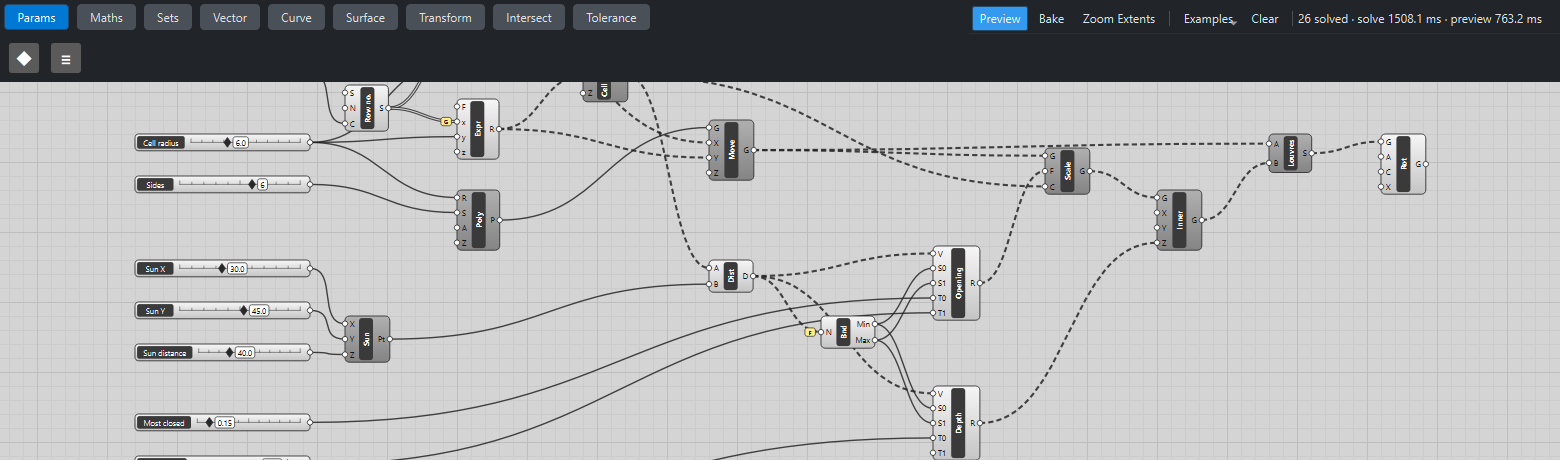Toggle the Preview button off
The height and width of the screenshot is (460, 1560).
[1000, 19]
